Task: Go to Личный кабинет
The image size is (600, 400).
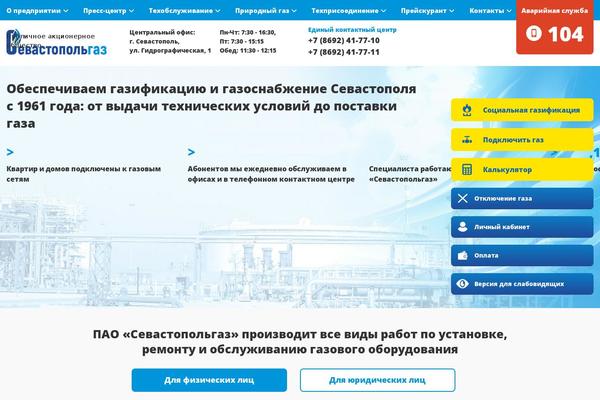Action: click(522, 227)
